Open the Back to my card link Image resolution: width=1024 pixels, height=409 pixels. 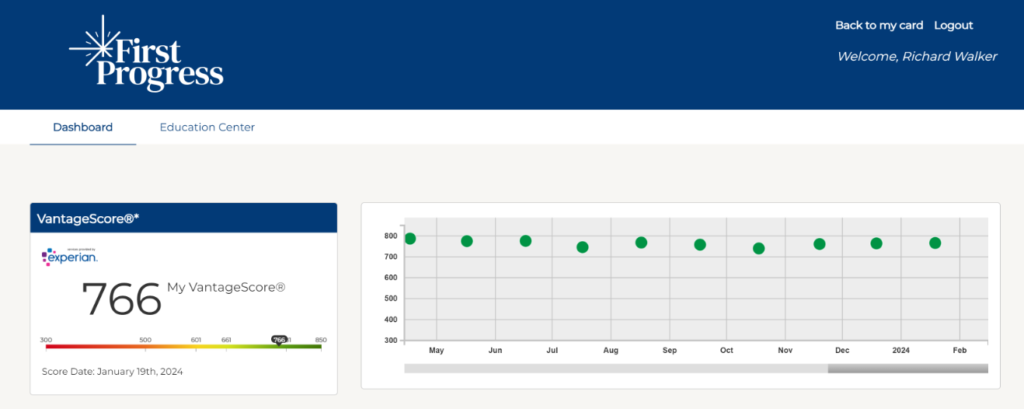[x=879, y=25]
